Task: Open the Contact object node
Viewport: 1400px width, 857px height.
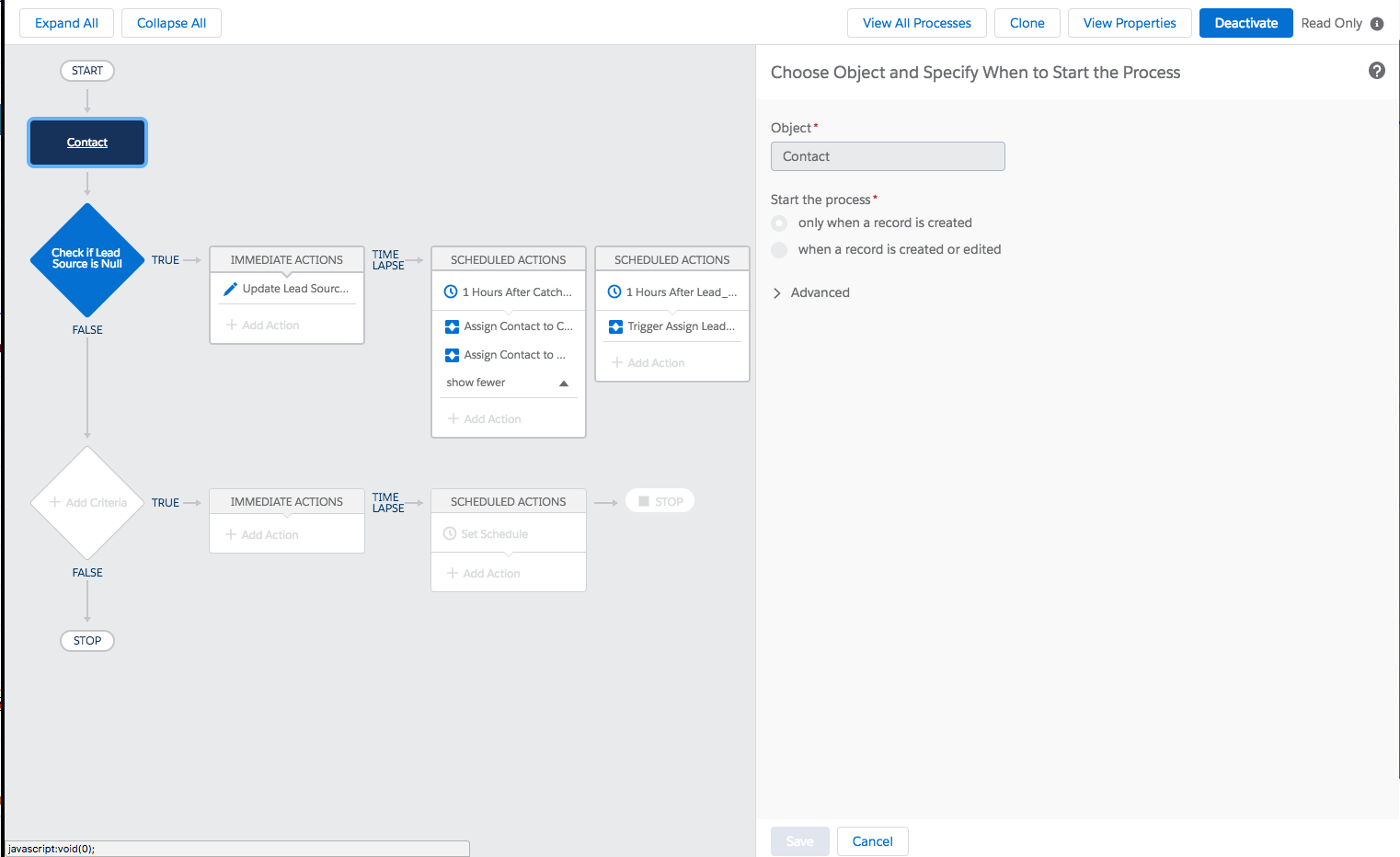Action: [87, 143]
